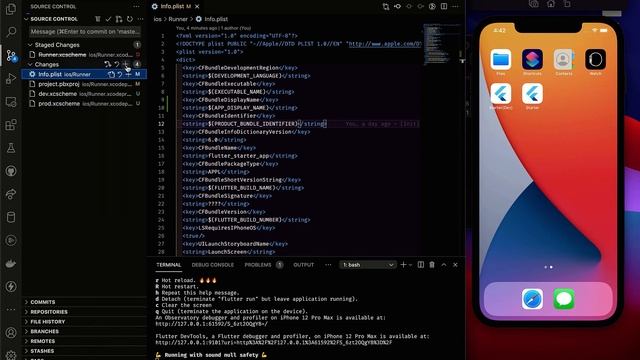The height and width of the screenshot is (360, 640).
Task: Click the Runner breadcrumb segment
Action: click(178, 19)
